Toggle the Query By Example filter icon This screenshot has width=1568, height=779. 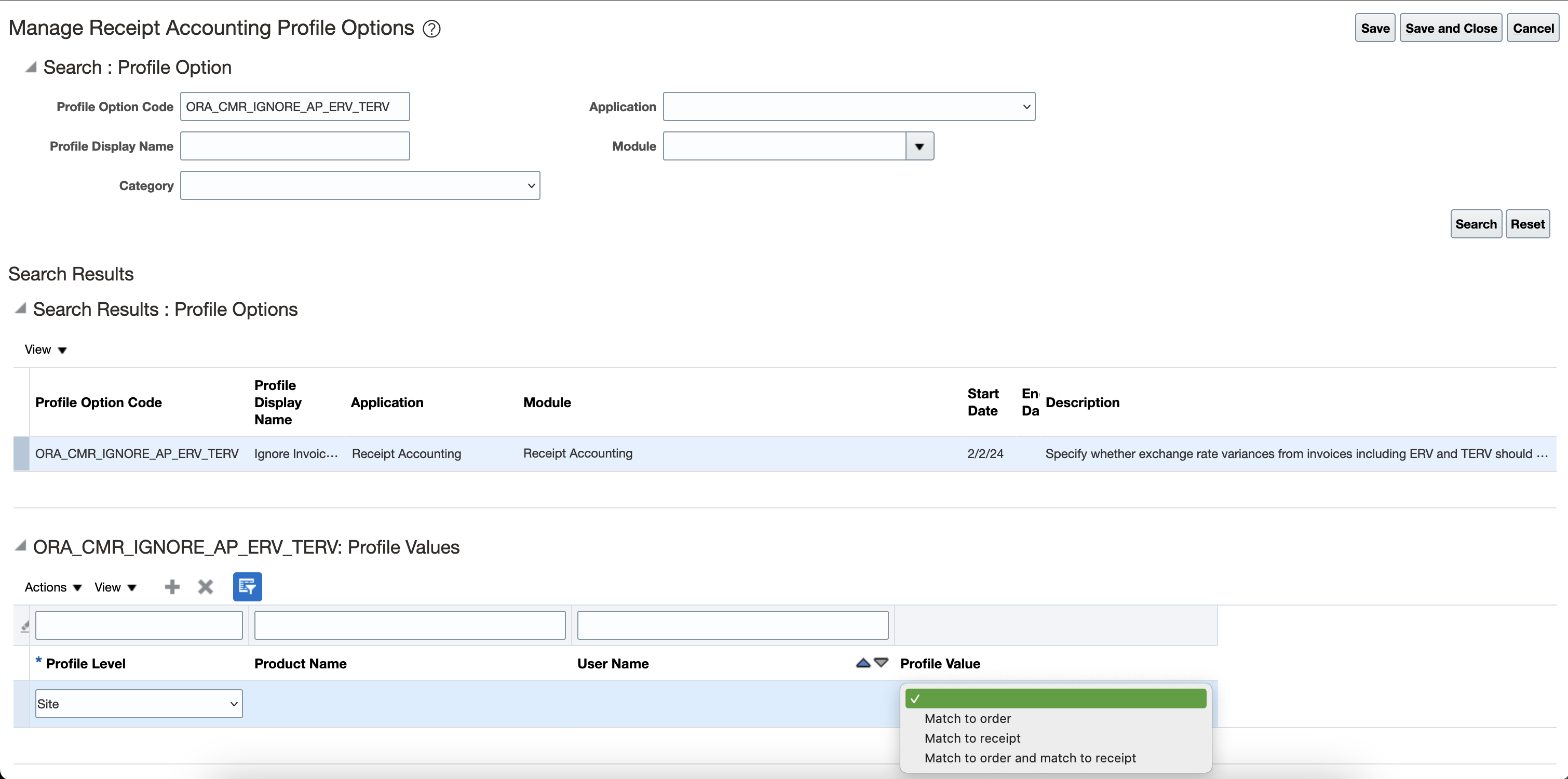247,586
